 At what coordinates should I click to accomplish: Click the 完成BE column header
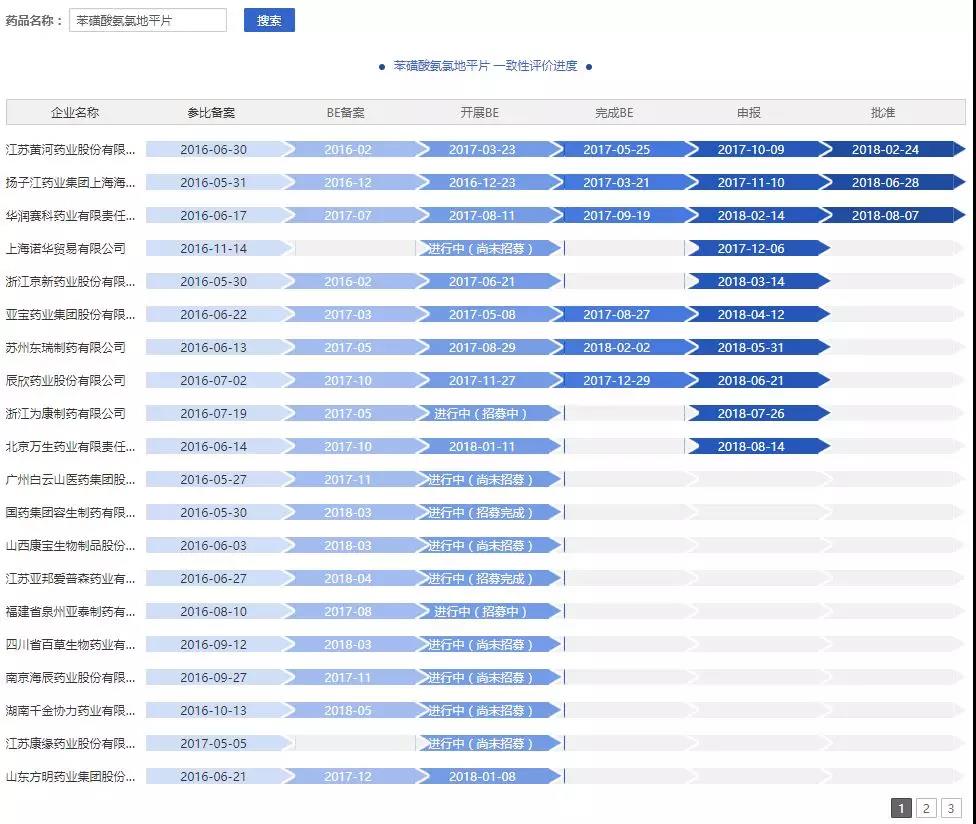point(614,113)
